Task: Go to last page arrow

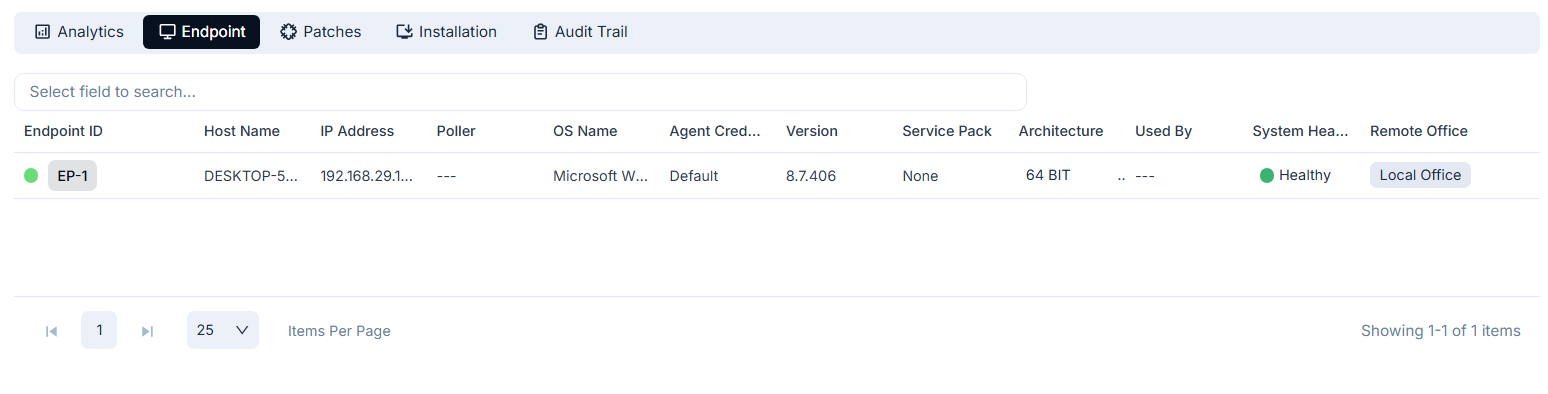Action: click(x=147, y=331)
